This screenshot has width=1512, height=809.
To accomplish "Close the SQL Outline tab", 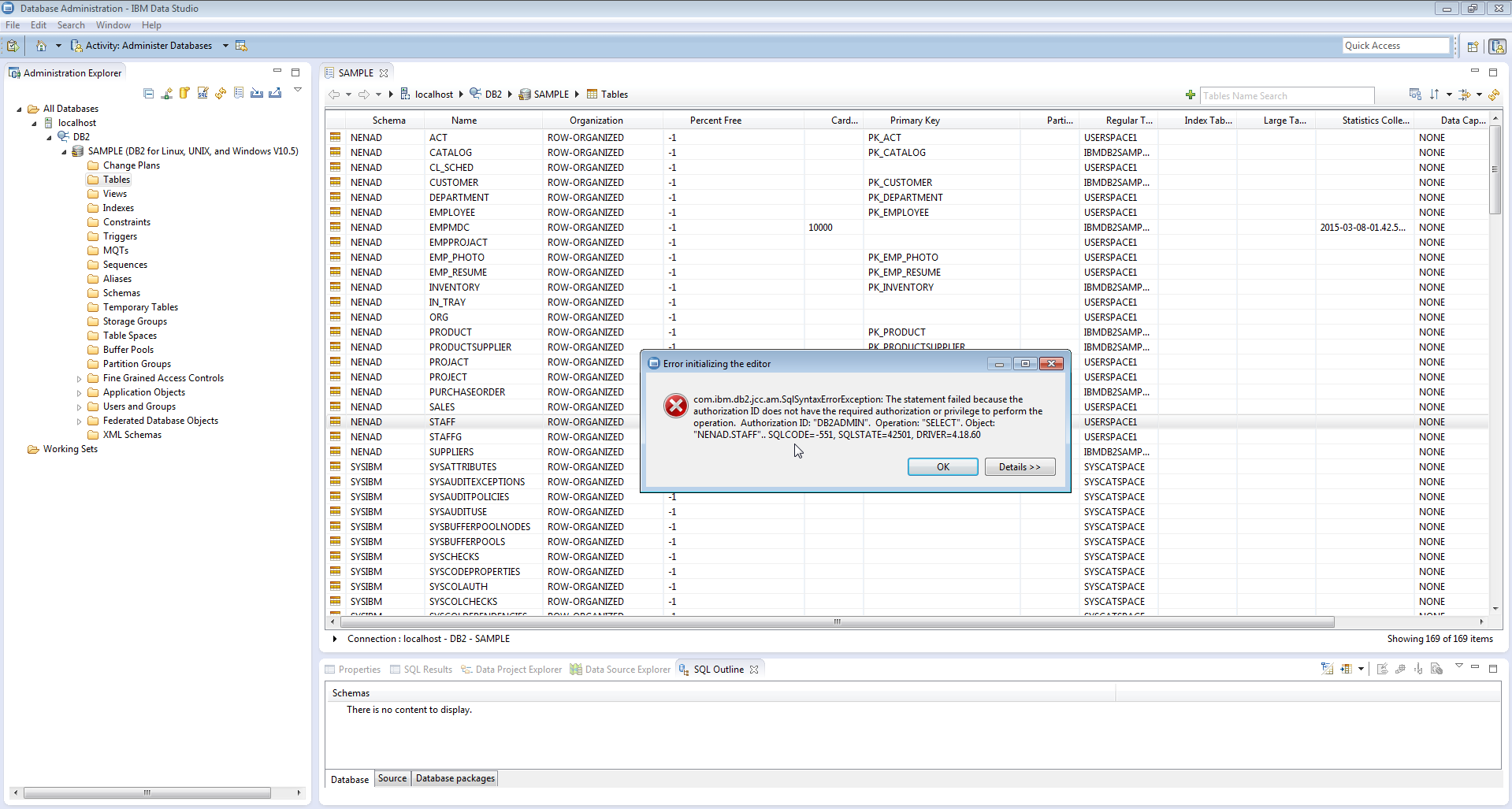I will click(x=754, y=670).
